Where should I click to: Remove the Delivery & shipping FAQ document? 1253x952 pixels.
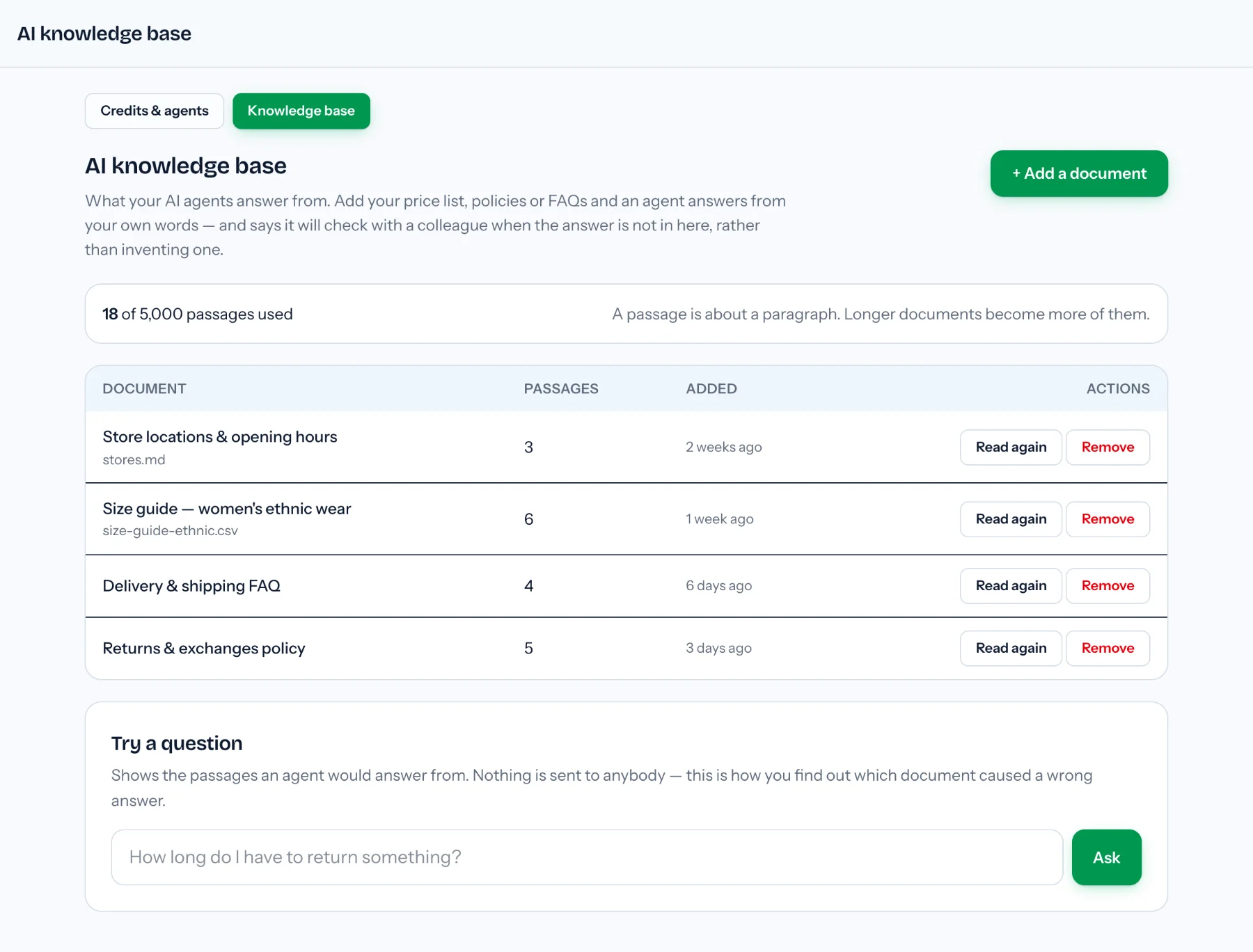[1108, 586]
